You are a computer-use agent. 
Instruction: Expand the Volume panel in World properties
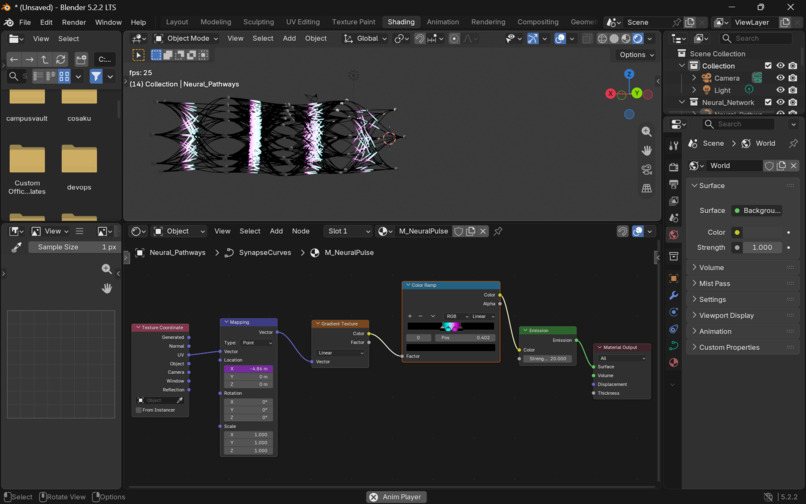[x=711, y=267]
